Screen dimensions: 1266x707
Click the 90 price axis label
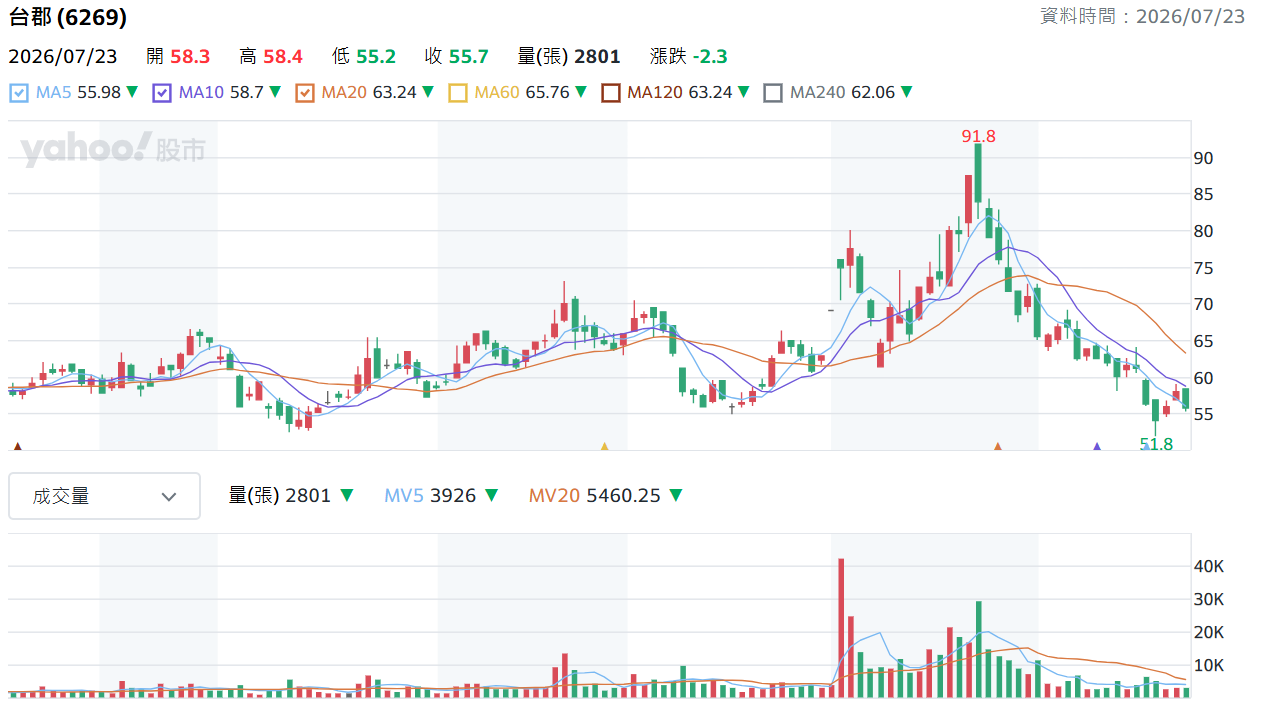pyautogui.click(x=1203, y=158)
